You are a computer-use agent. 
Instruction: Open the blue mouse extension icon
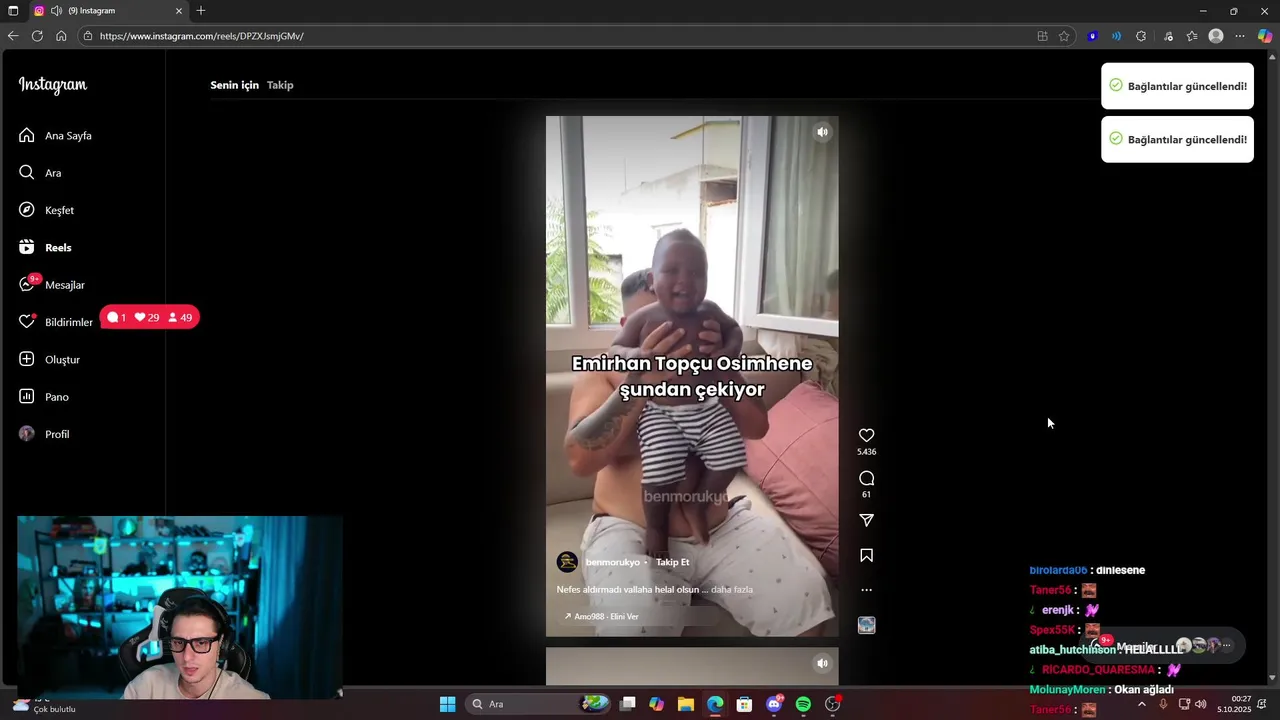click(1092, 36)
